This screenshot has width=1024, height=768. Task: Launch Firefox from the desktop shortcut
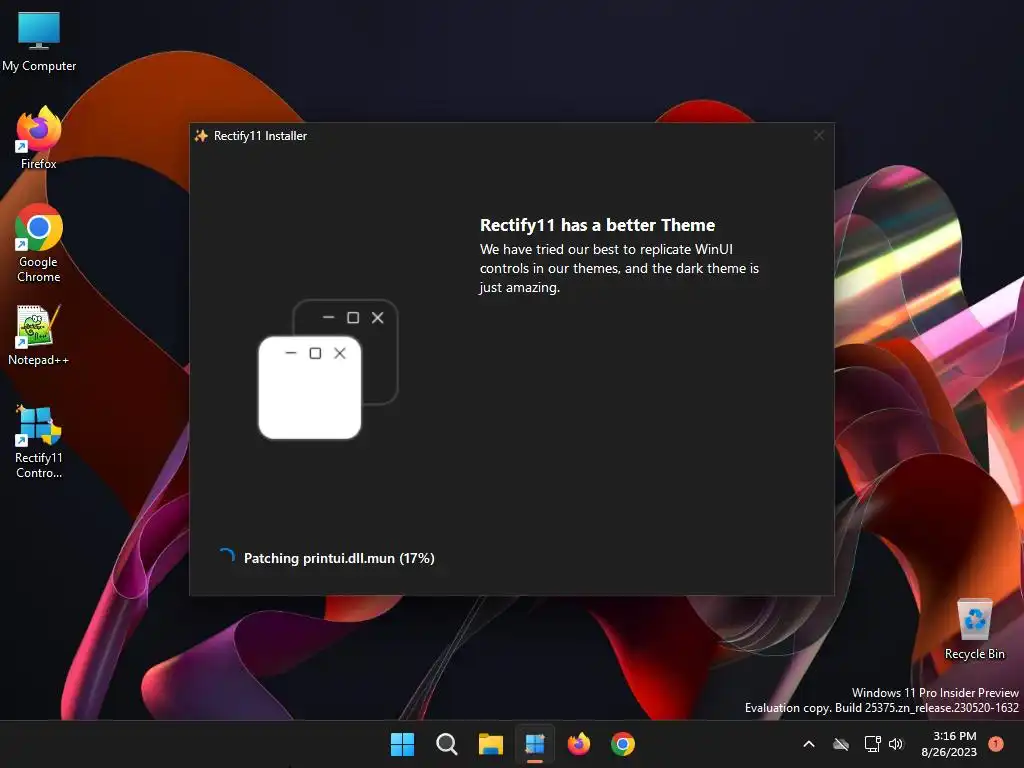pos(39,138)
